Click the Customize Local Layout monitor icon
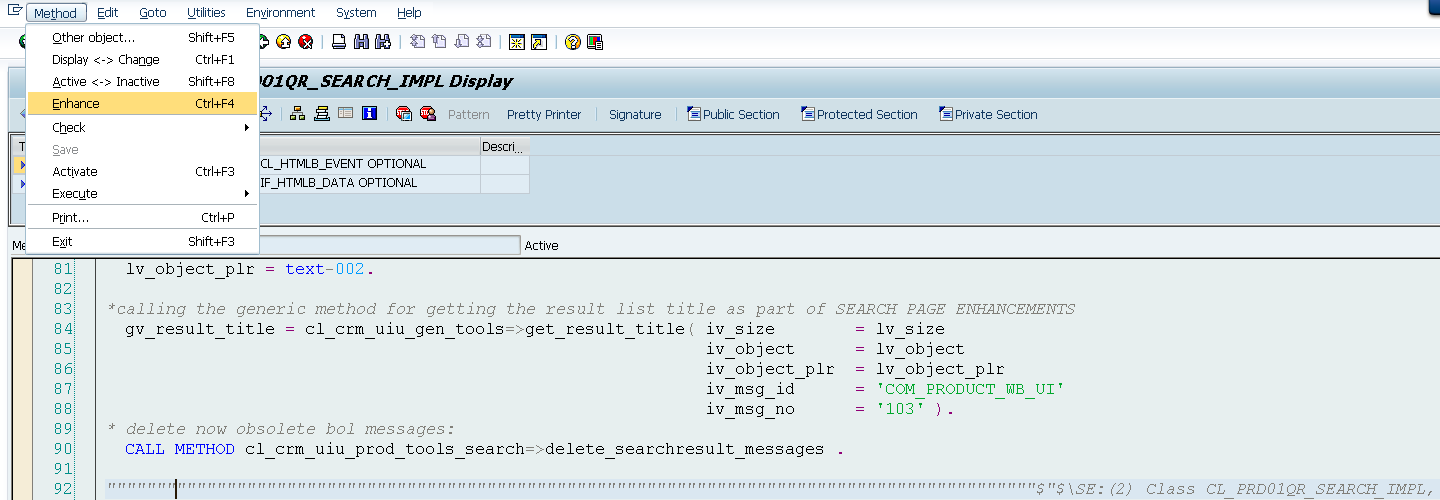The height and width of the screenshot is (500, 1440). tap(595, 42)
